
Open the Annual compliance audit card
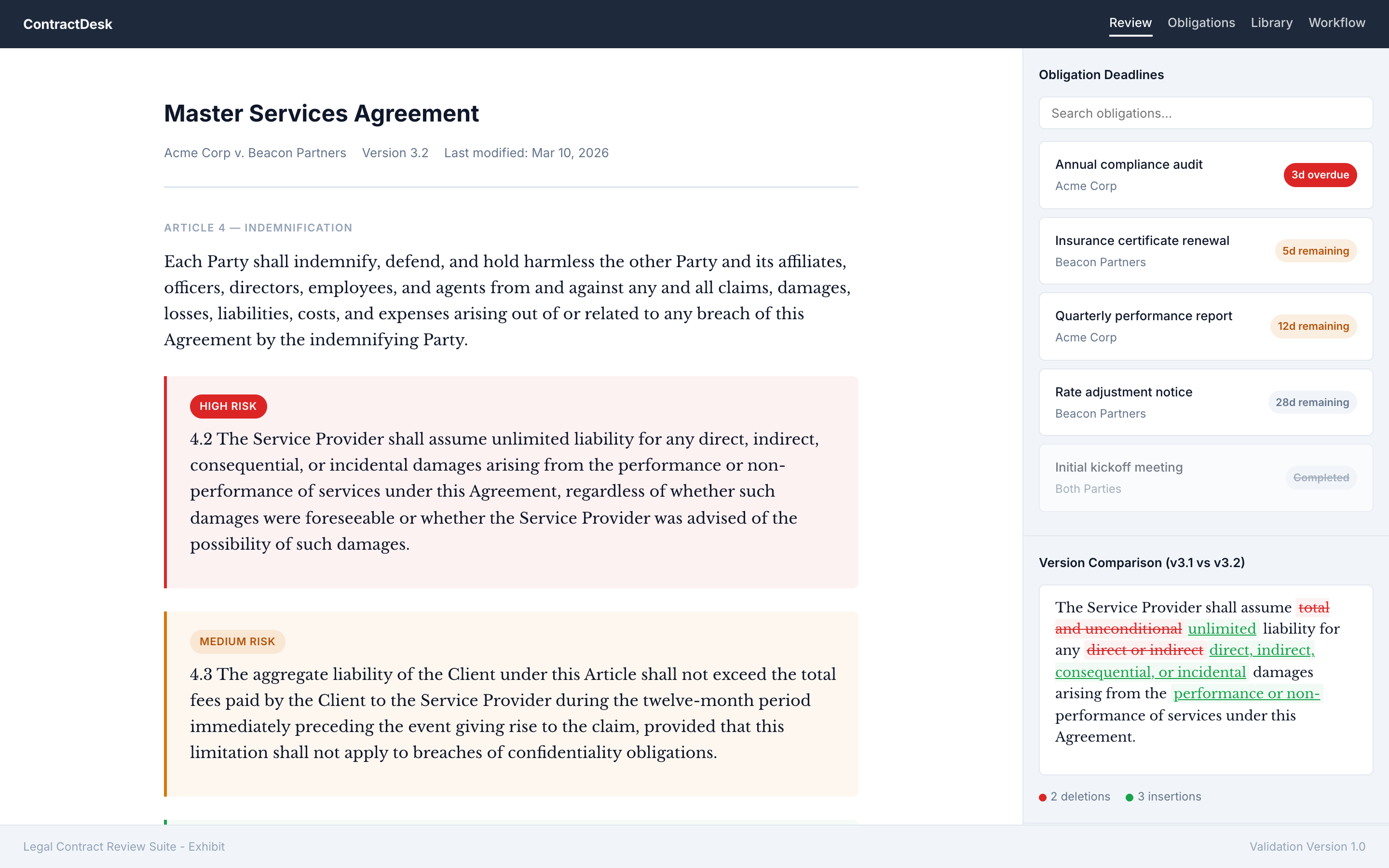point(1142,175)
